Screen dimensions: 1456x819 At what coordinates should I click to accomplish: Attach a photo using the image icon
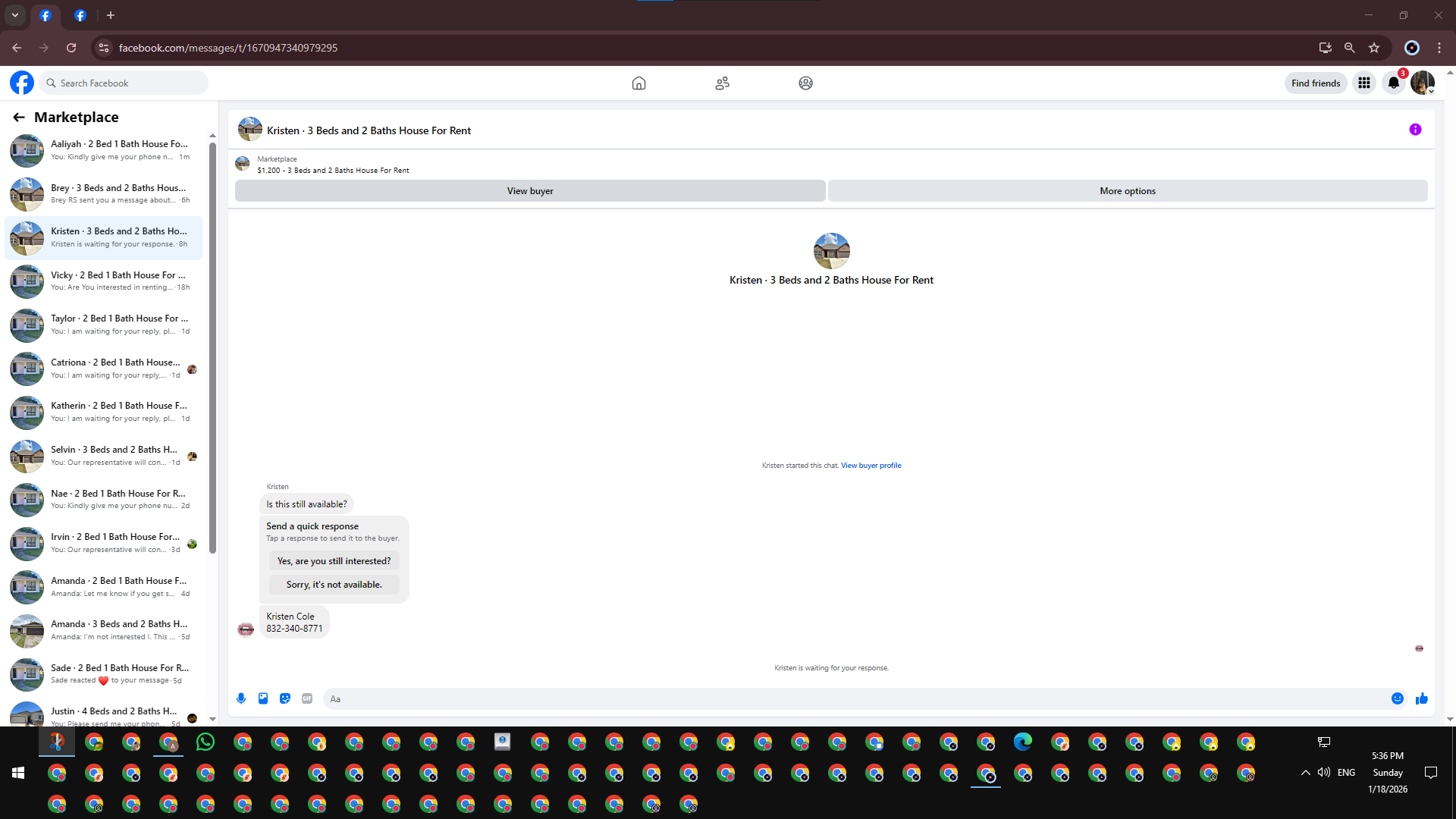tap(263, 698)
